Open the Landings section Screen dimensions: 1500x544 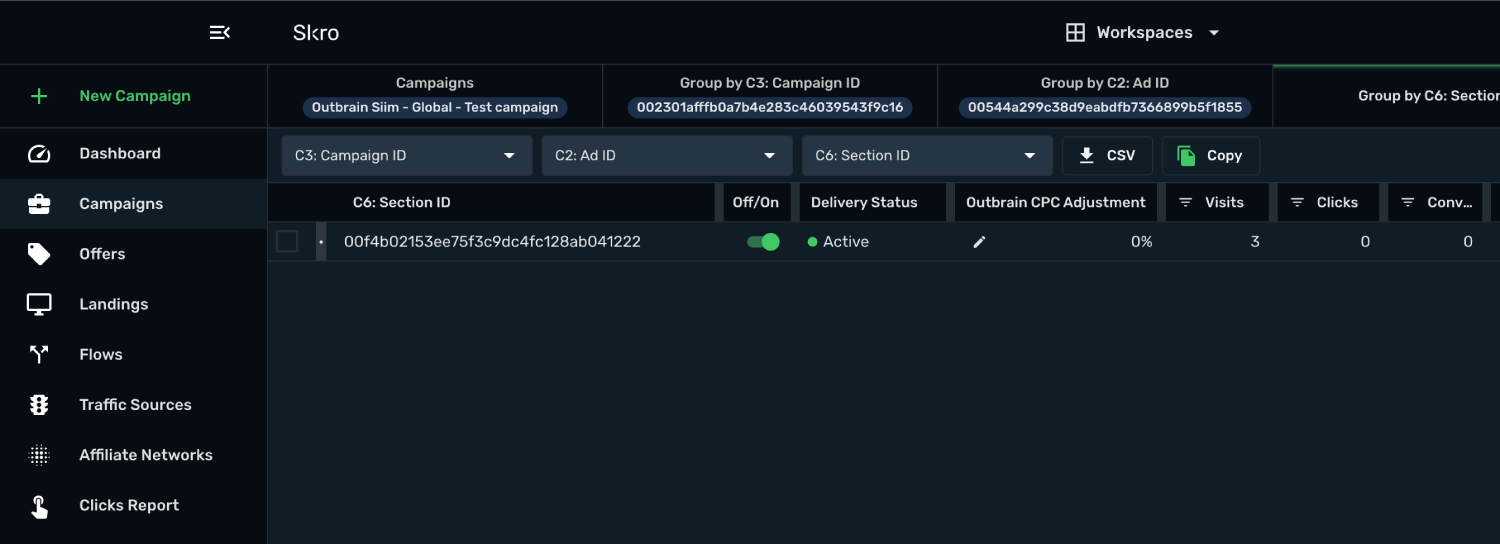(x=114, y=304)
